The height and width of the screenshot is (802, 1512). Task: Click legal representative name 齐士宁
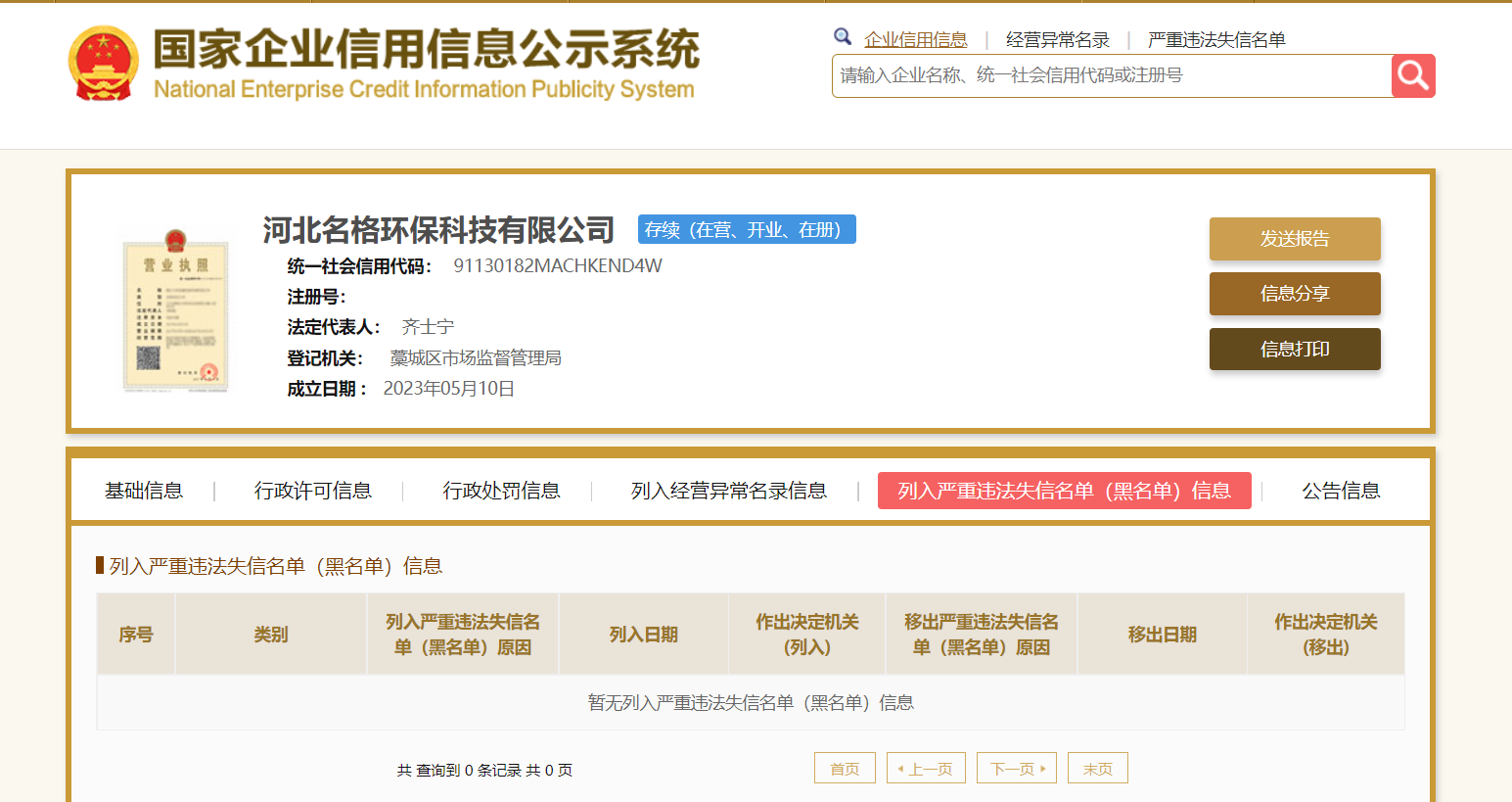[428, 327]
